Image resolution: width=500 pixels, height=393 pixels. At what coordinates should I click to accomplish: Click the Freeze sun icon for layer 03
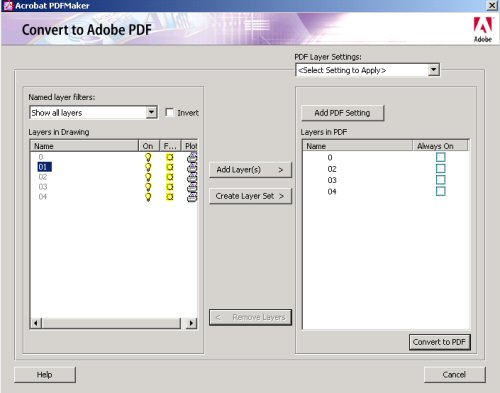170,187
